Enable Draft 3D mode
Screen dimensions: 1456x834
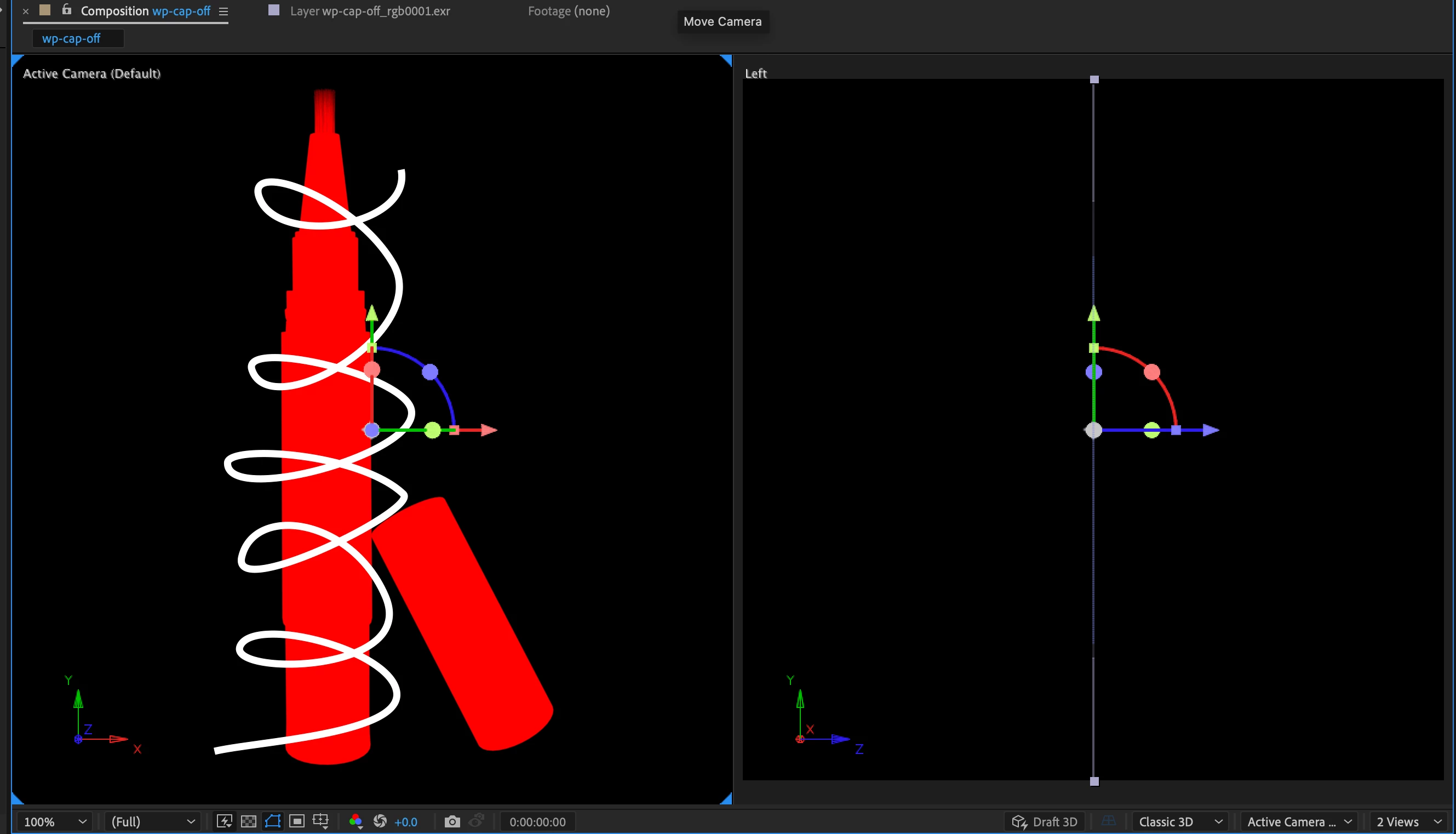click(x=1044, y=822)
